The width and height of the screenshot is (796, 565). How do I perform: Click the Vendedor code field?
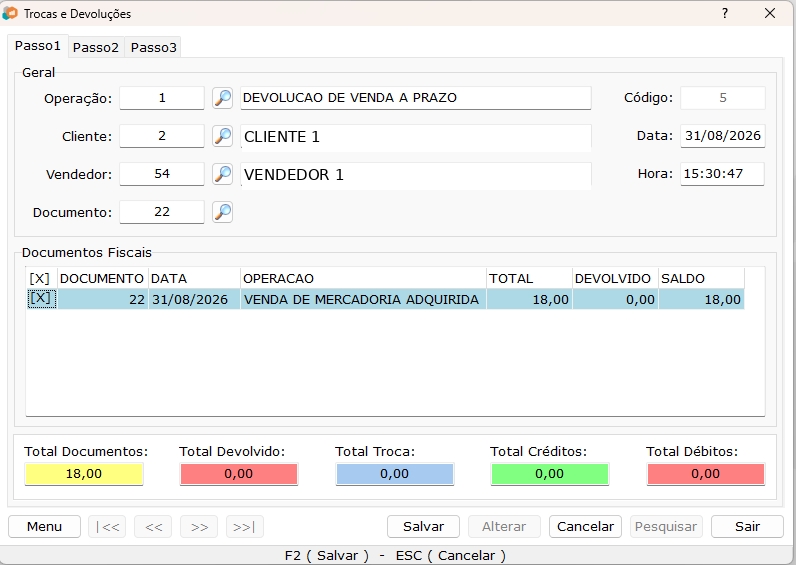tap(162, 174)
